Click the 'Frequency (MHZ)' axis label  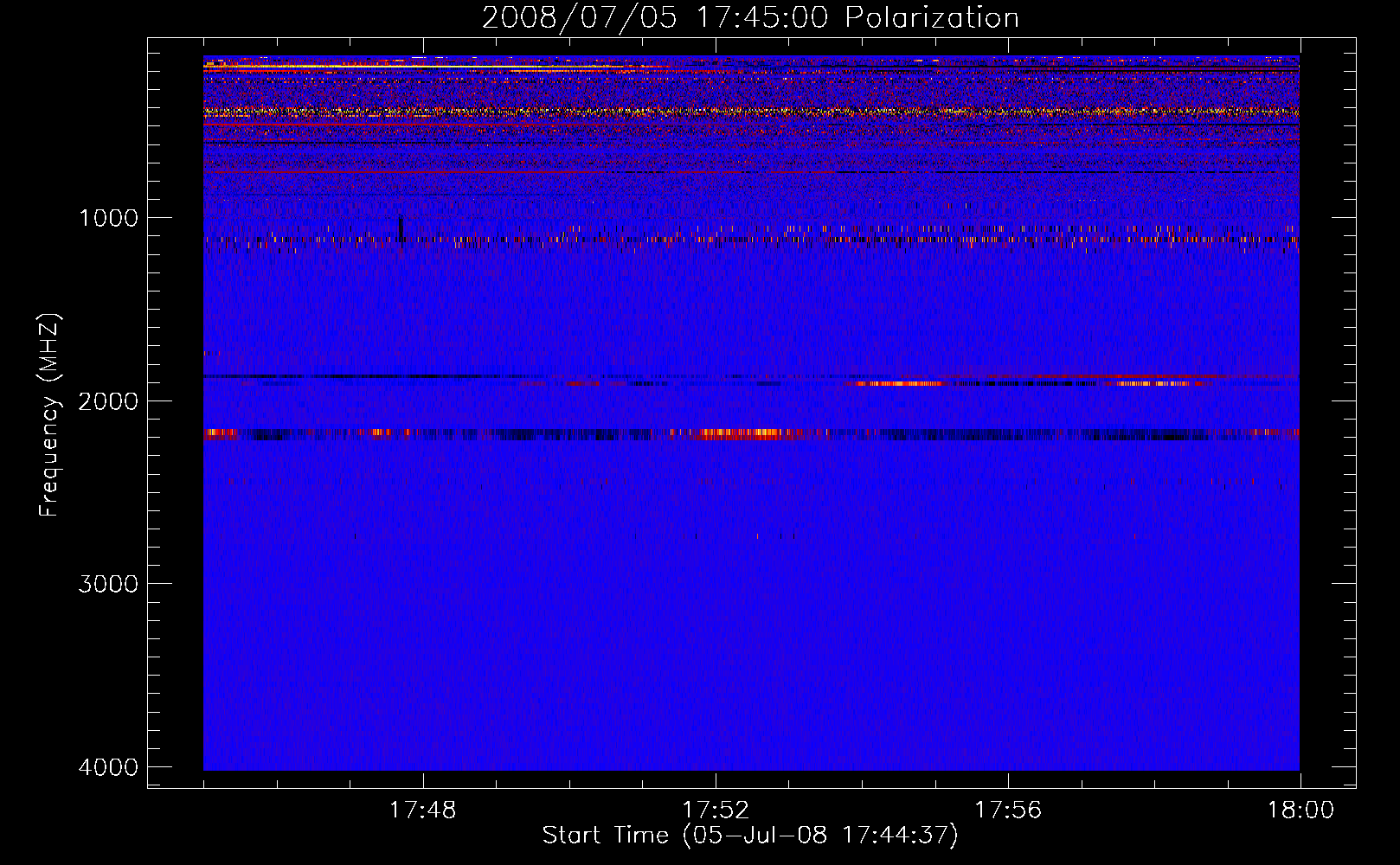click(49, 414)
